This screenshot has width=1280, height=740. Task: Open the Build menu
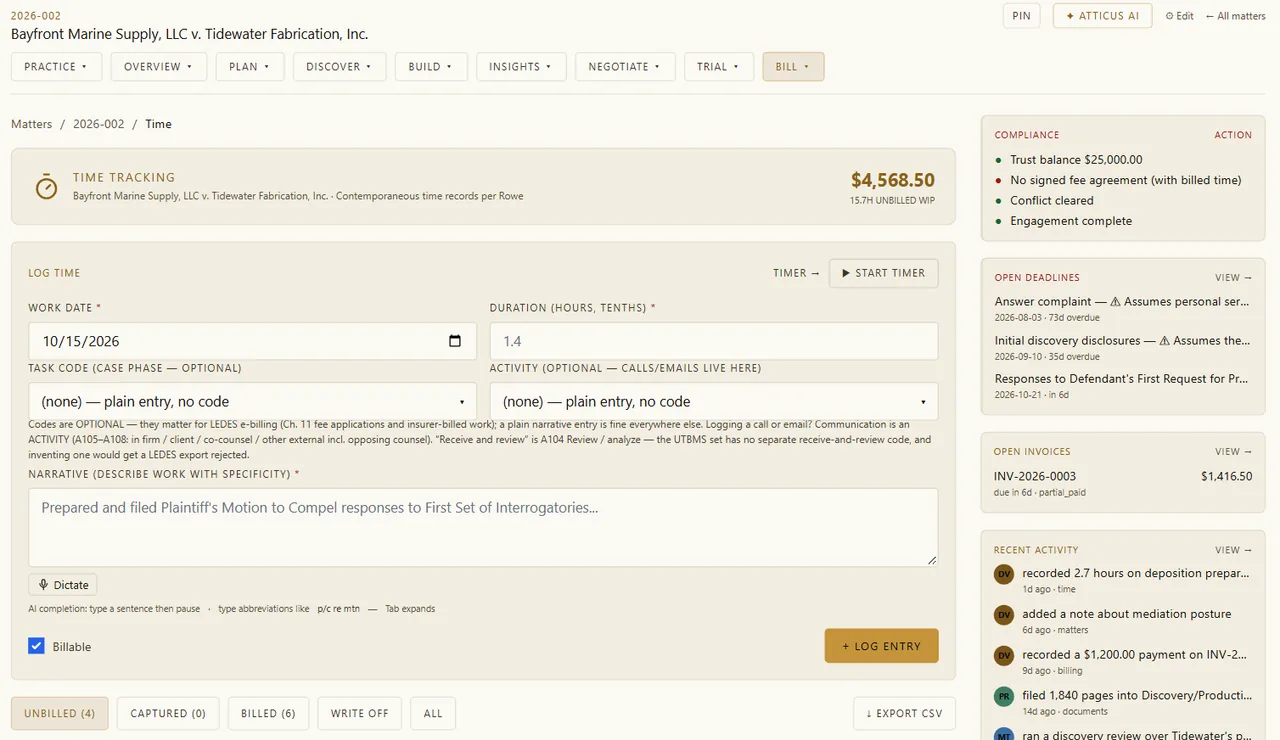[x=431, y=67]
